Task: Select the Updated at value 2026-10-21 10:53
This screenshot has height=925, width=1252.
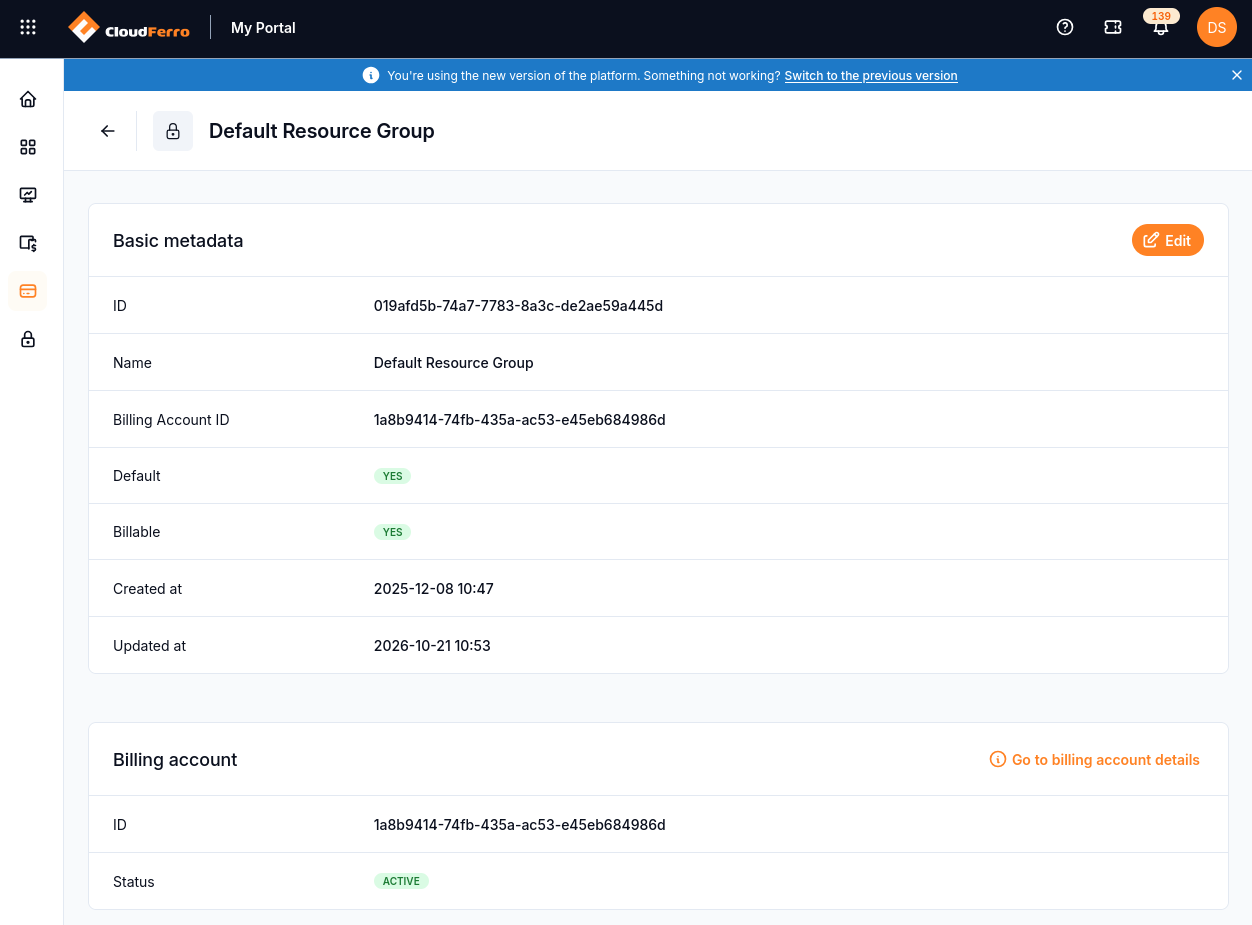Action: tap(432, 646)
